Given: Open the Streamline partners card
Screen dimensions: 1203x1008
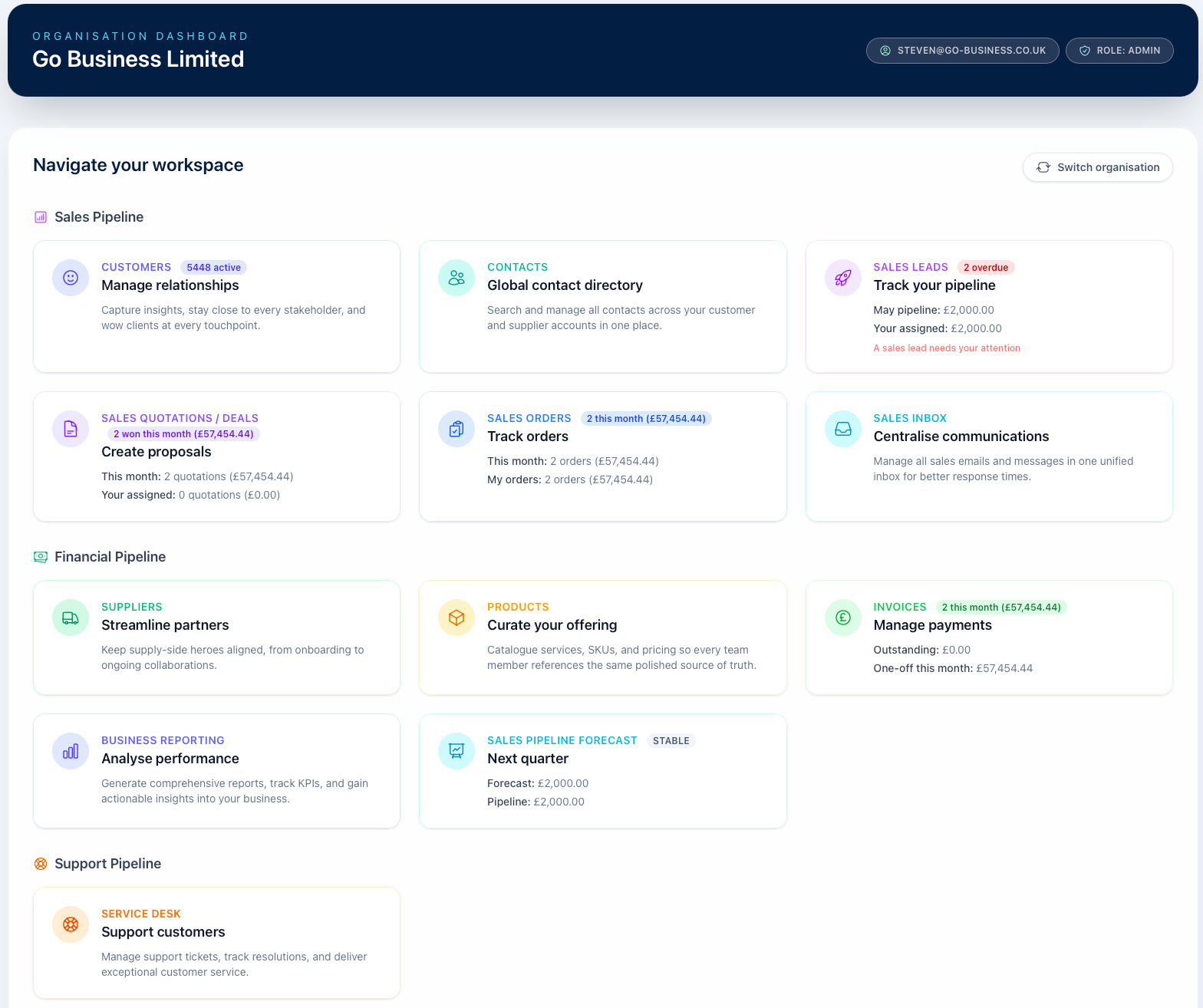Looking at the screenshot, I should [x=216, y=637].
